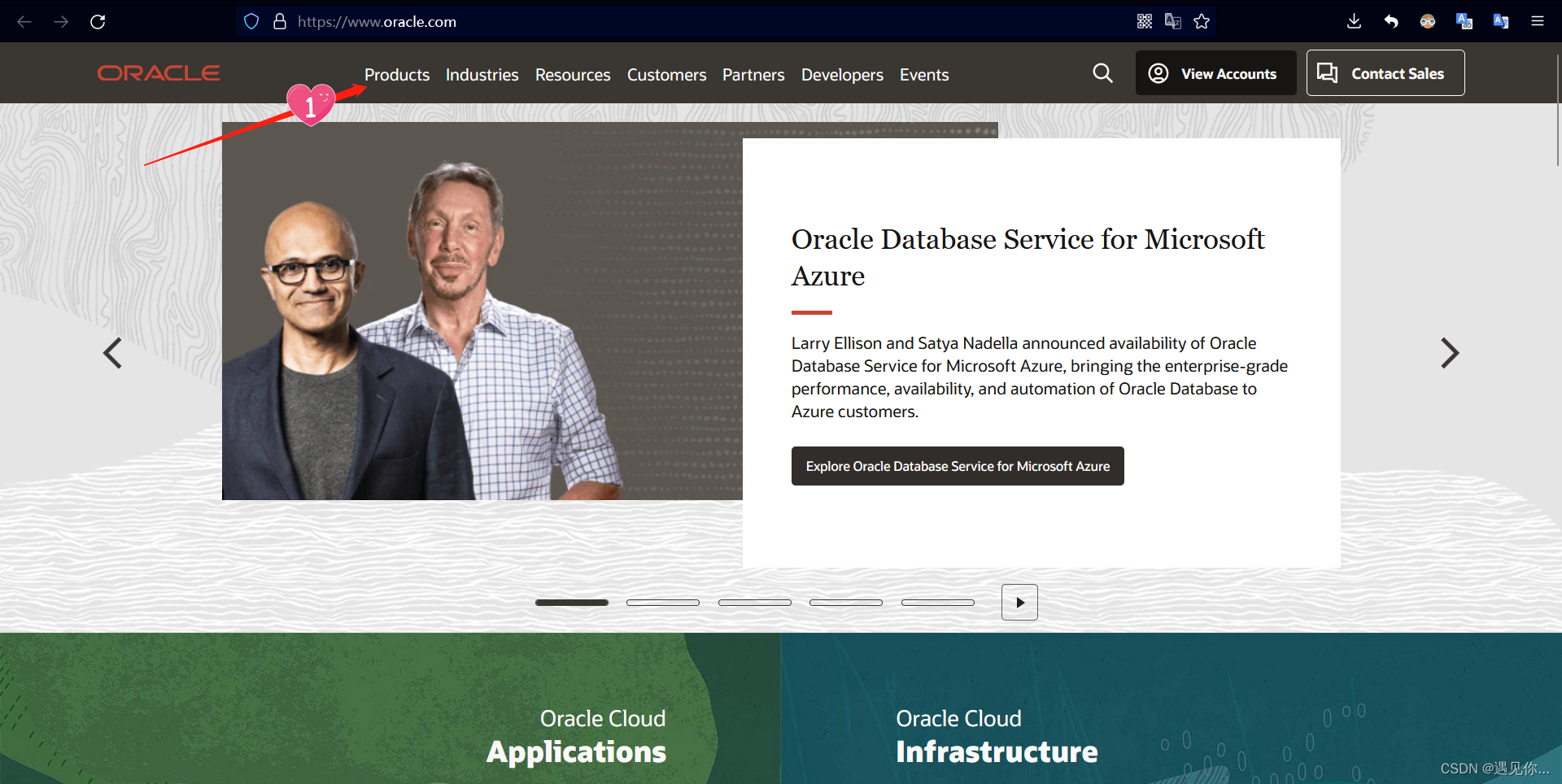The height and width of the screenshot is (784, 1562).
Task: Click the monkey extension icon
Action: pos(1428,21)
